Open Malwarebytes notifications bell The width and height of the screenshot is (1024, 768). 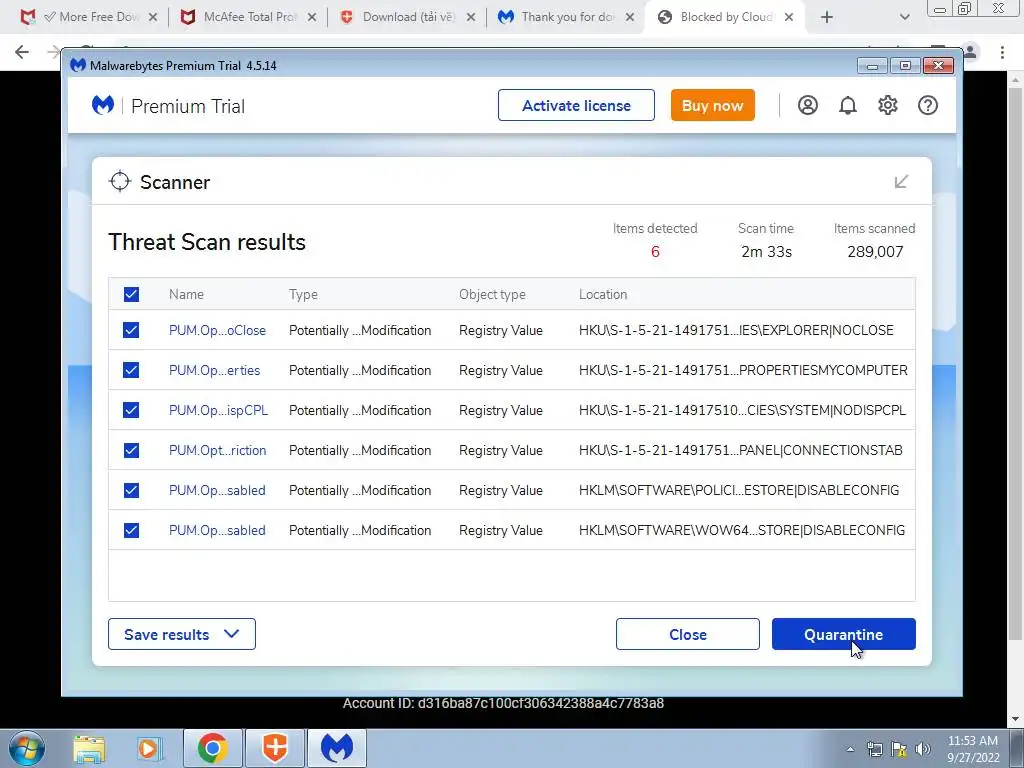pyautogui.click(x=848, y=105)
